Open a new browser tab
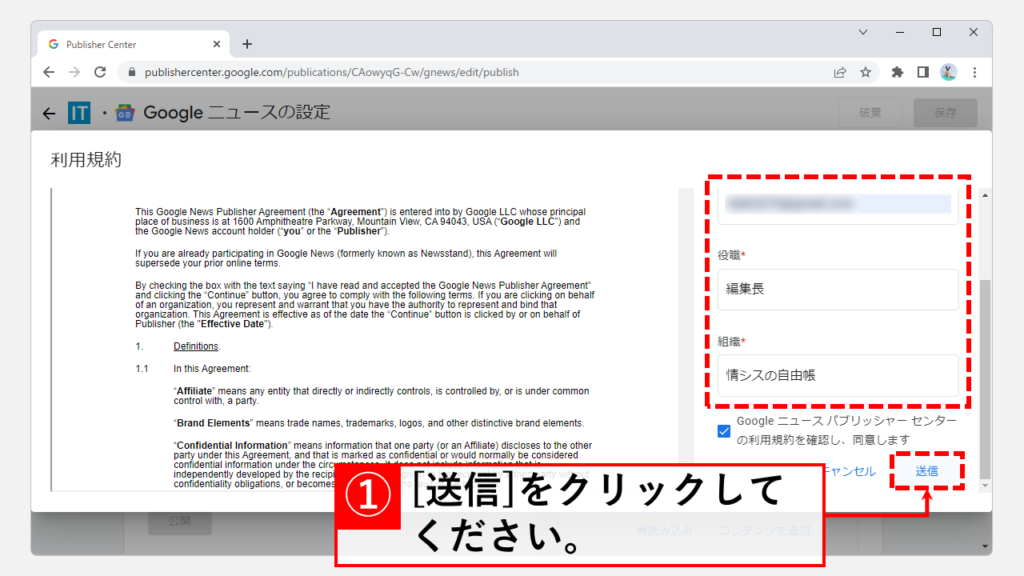This screenshot has height=576, width=1024. (x=247, y=44)
